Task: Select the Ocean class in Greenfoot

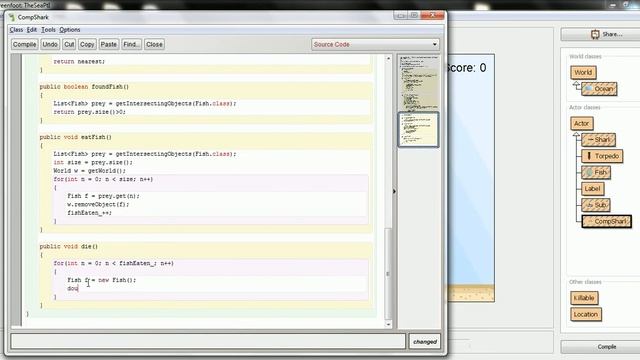Action: click(x=599, y=89)
